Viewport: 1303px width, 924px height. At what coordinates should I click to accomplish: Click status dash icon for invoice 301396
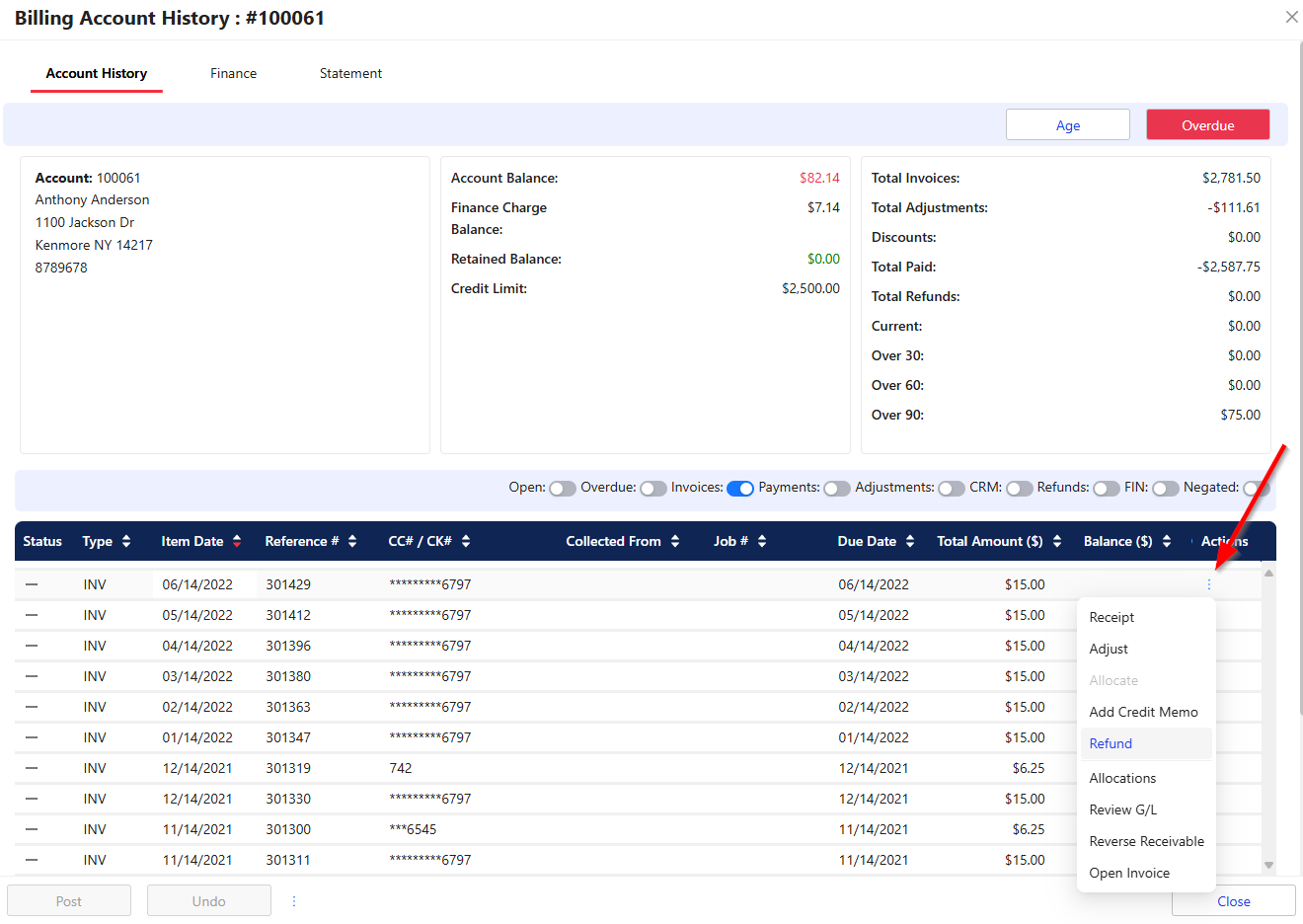tap(32, 646)
